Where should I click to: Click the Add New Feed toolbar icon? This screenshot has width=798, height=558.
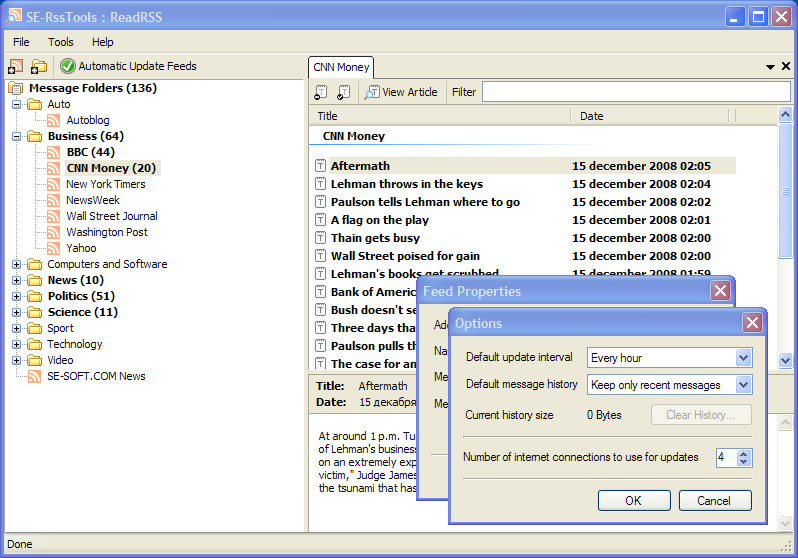click(15, 66)
